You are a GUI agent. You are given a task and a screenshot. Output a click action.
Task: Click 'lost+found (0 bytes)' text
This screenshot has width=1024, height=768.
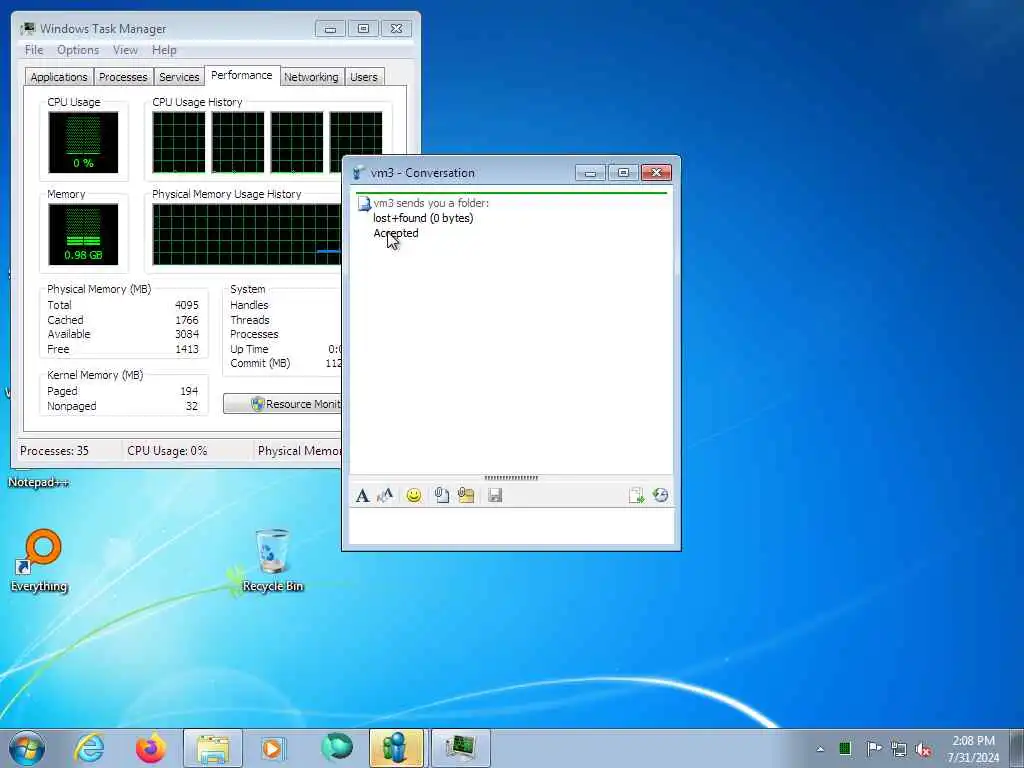423,218
